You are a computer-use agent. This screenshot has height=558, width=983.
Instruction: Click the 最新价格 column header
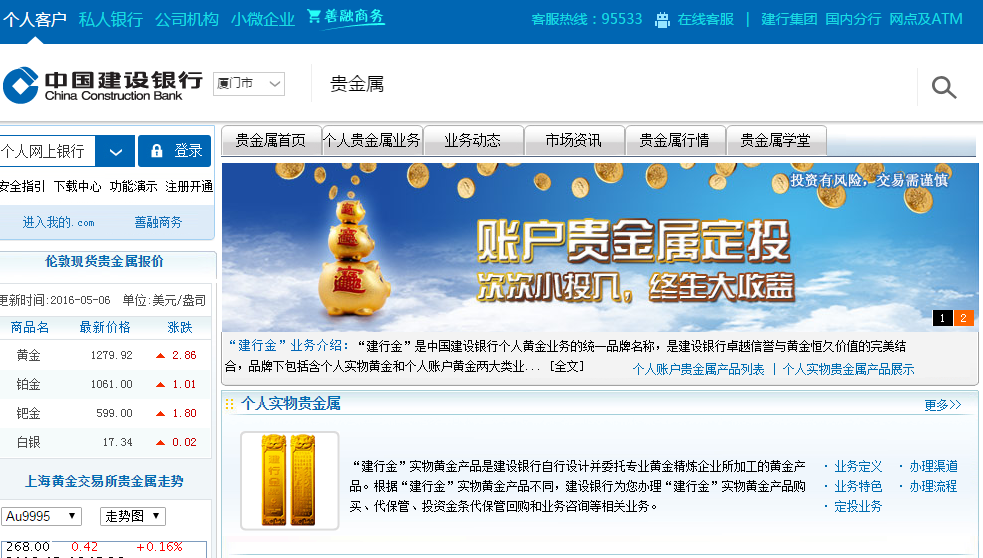[105, 327]
